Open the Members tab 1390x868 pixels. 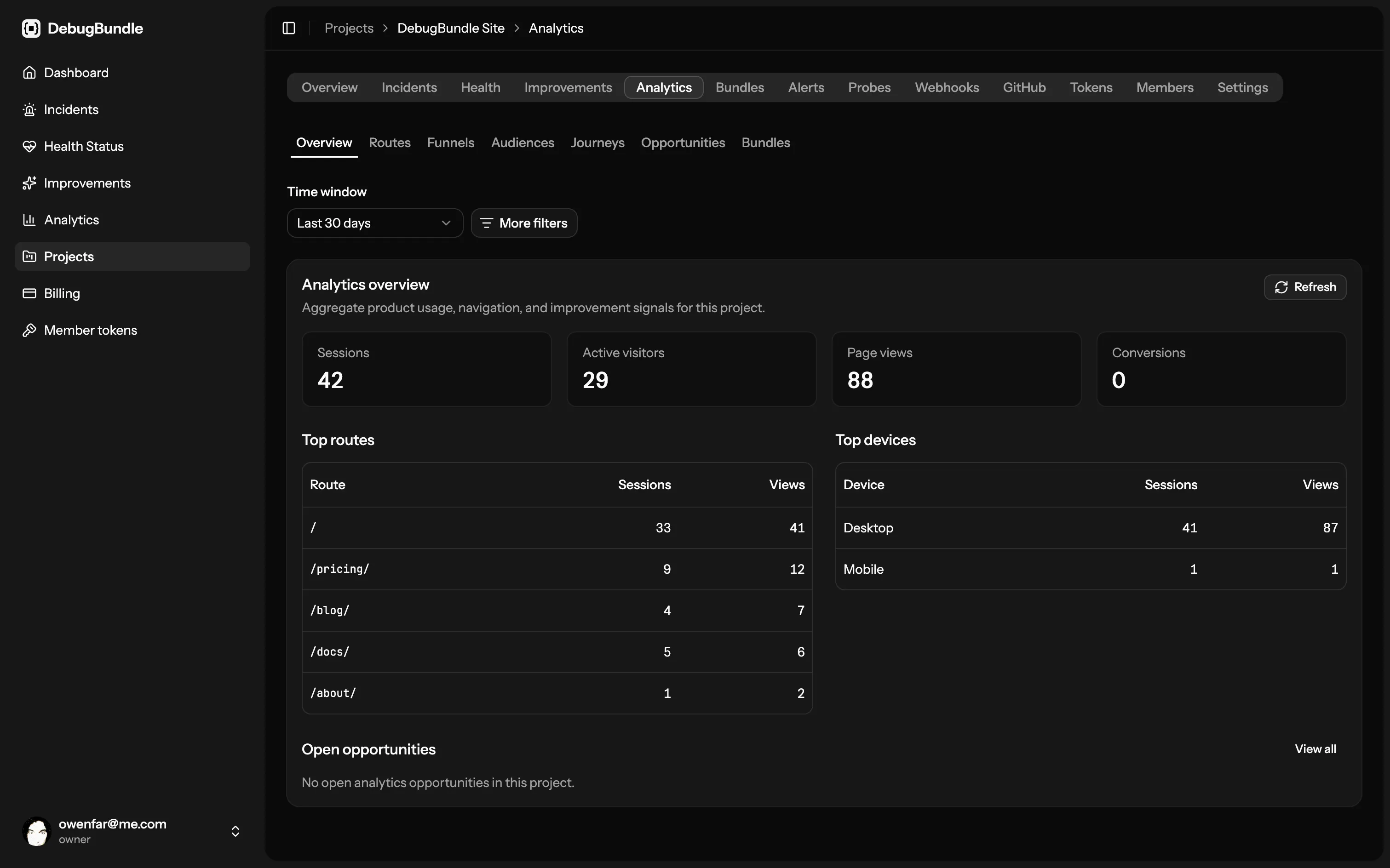click(x=1164, y=87)
